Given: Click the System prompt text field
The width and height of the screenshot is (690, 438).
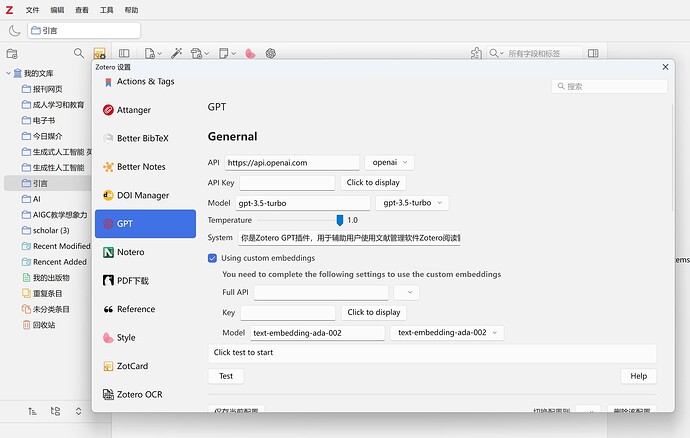Looking at the screenshot, I should (349, 238).
